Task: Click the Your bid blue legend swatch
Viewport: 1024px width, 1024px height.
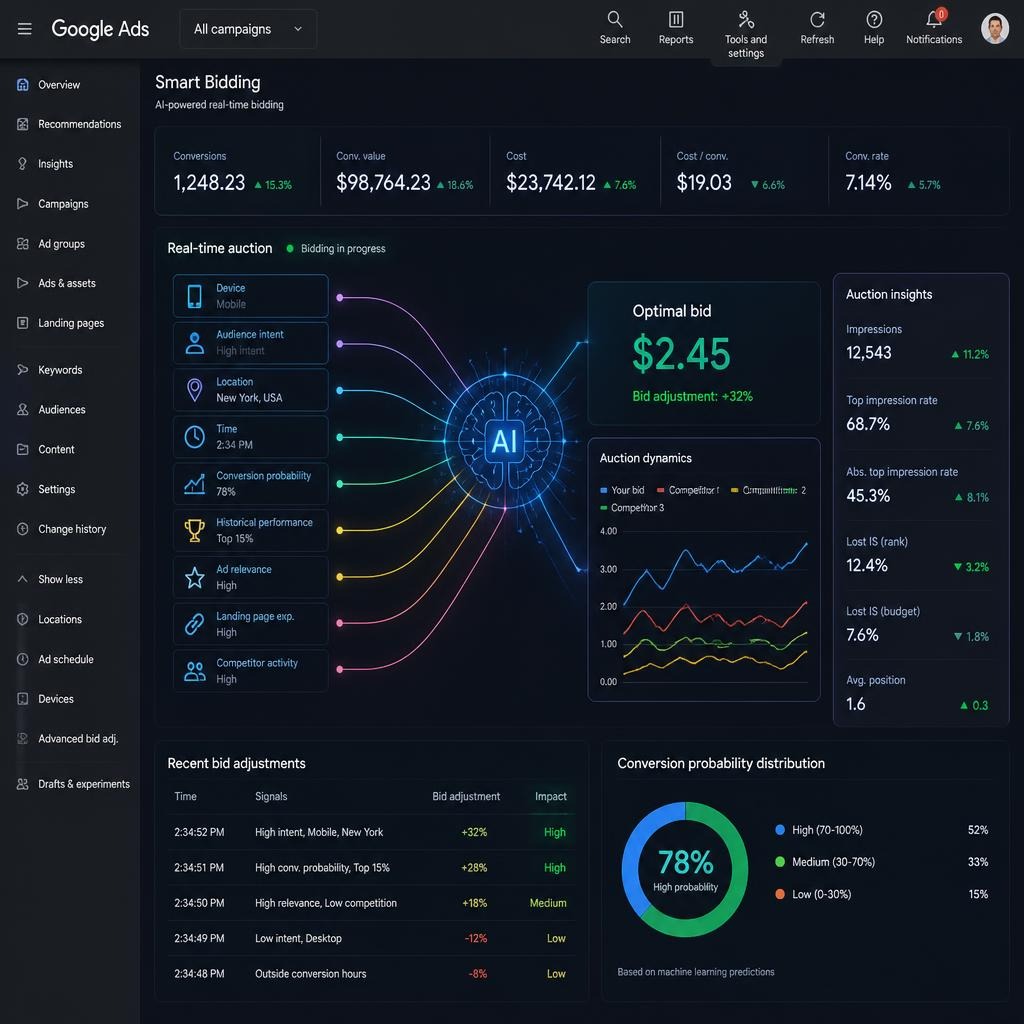Action: pyautogui.click(x=603, y=490)
